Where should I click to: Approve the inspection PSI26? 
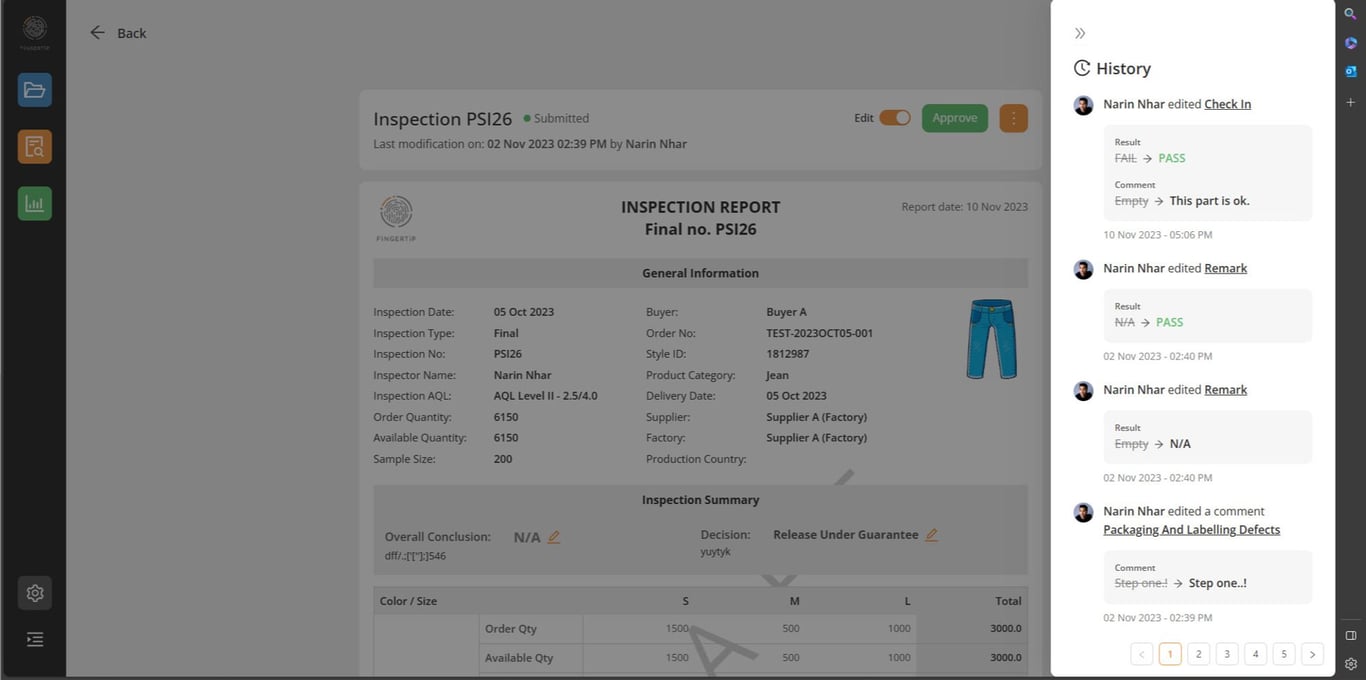pyautogui.click(x=955, y=118)
